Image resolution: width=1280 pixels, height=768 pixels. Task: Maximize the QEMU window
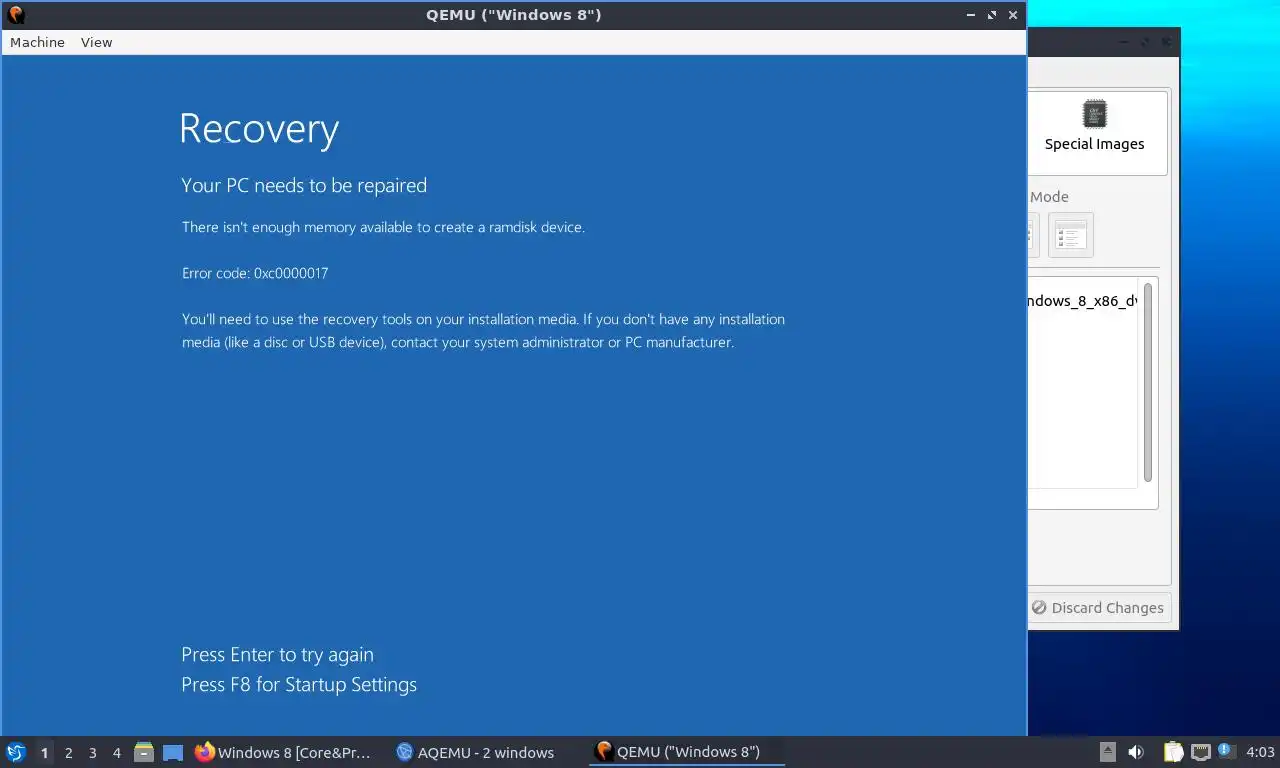(992, 15)
